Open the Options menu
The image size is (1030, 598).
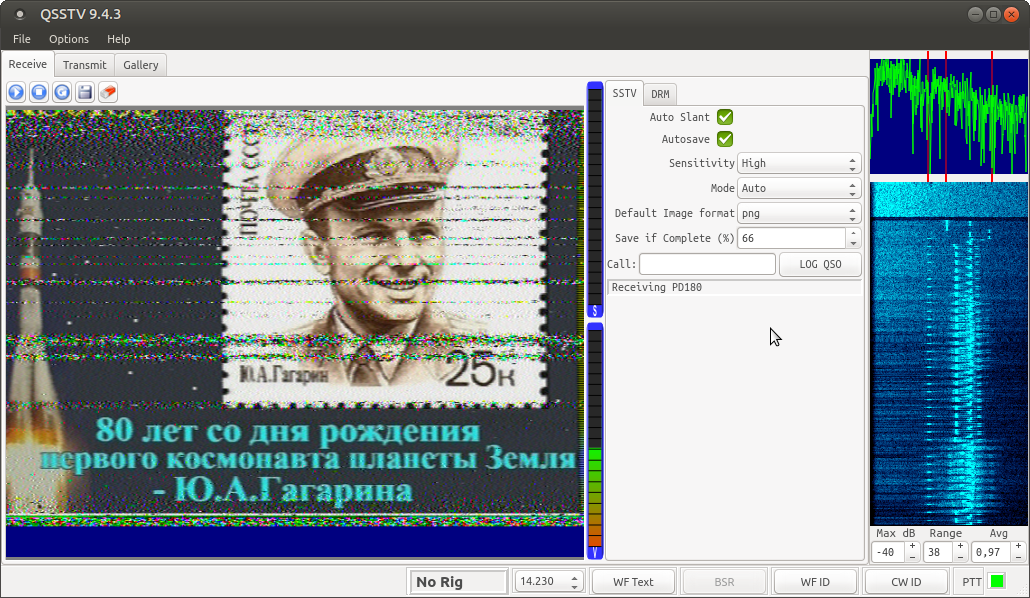(69, 39)
